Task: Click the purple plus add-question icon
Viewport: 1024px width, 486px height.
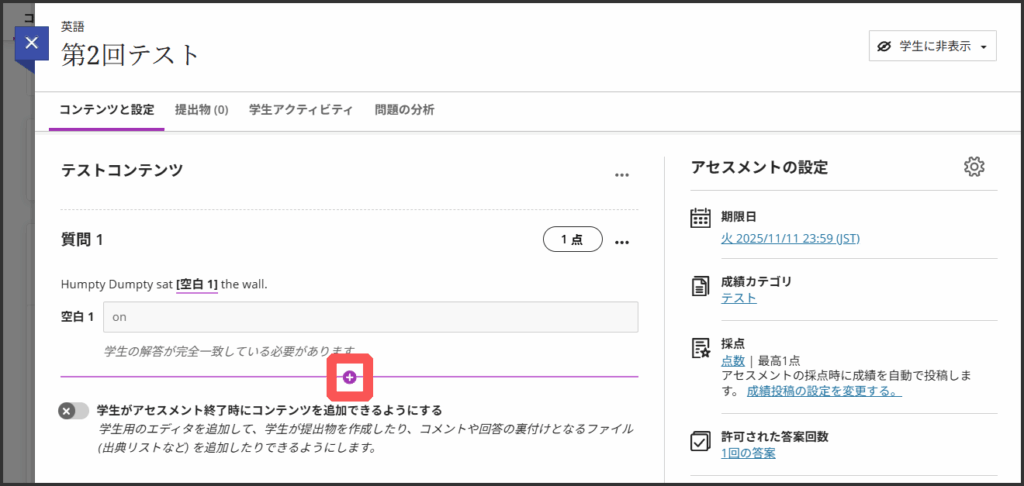Action: (x=350, y=377)
